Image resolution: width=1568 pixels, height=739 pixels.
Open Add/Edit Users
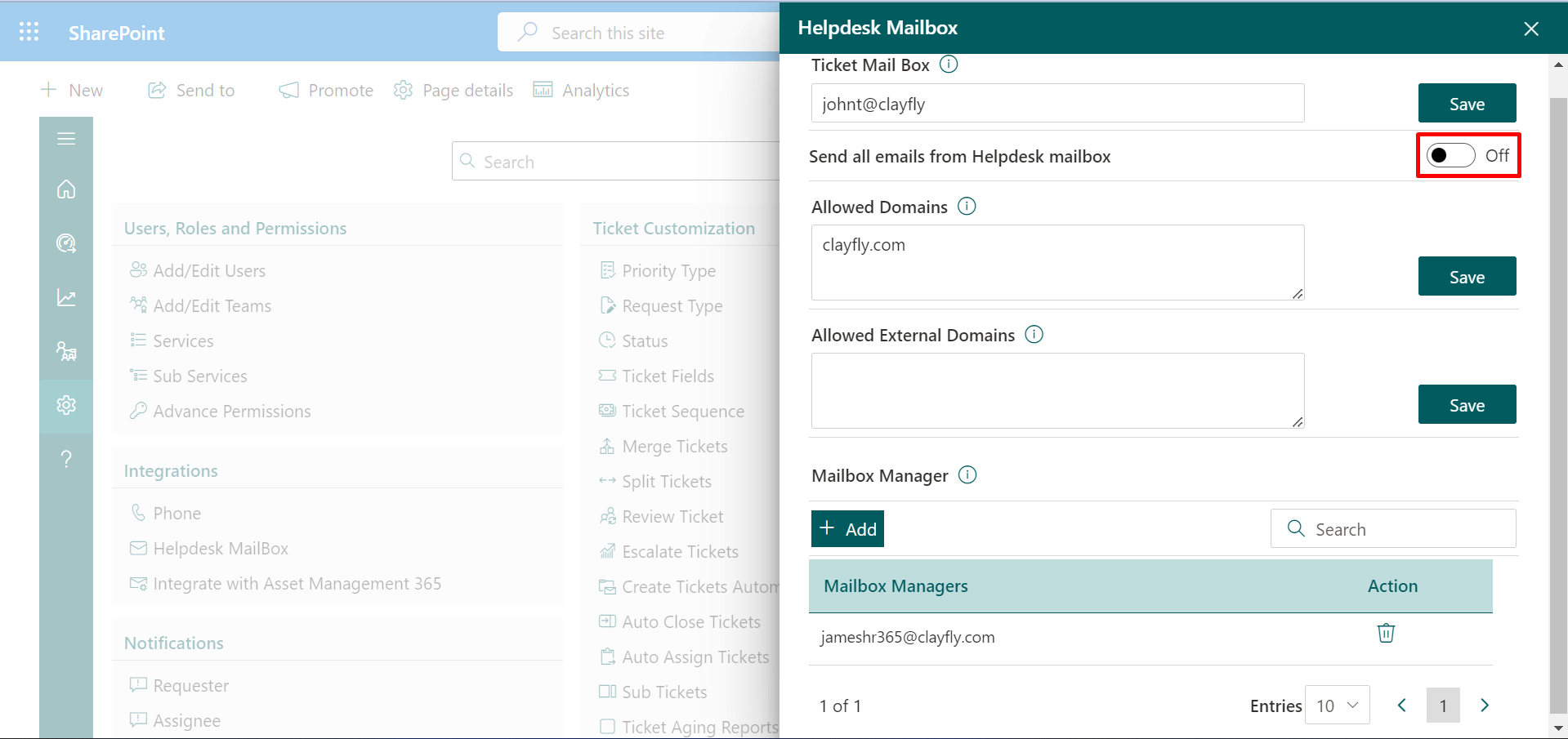coord(198,270)
